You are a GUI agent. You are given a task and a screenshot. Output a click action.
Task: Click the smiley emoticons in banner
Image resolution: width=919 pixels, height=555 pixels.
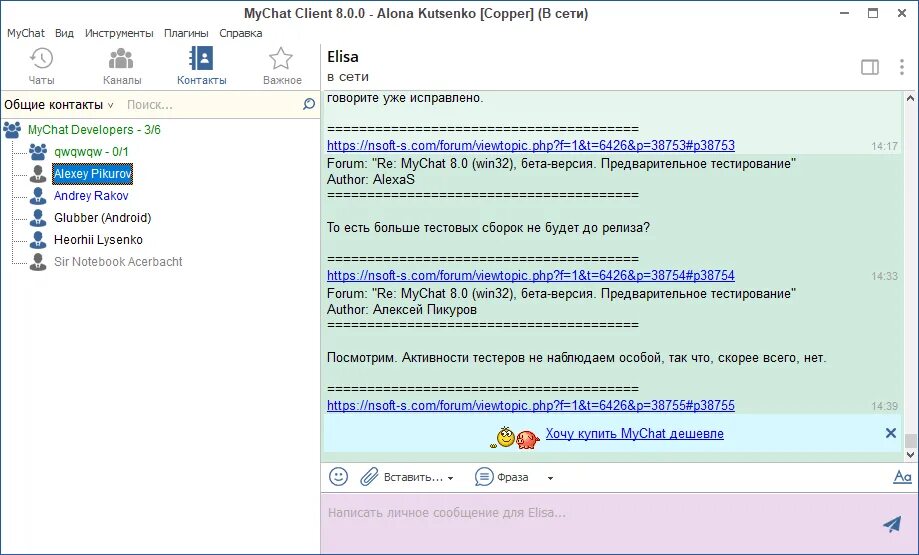tap(515, 438)
